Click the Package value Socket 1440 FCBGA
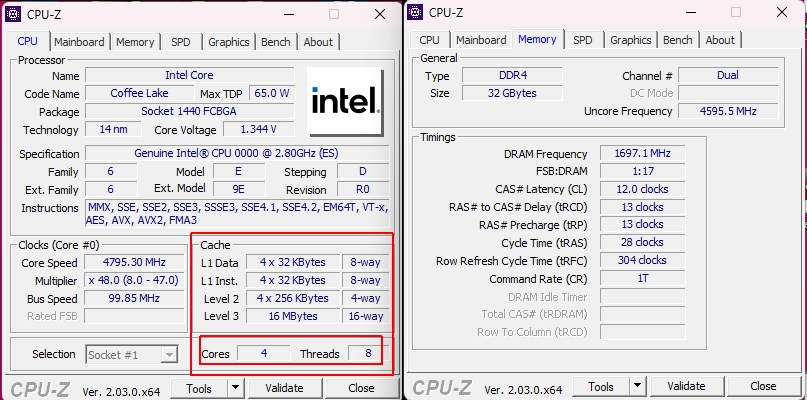807x400 pixels. point(189,111)
